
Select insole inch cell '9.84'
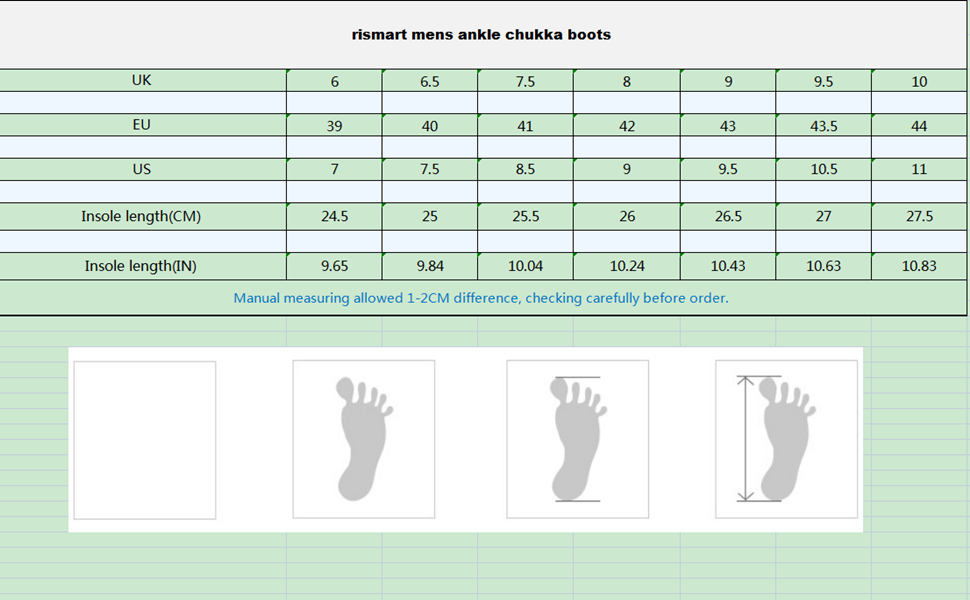(x=430, y=266)
